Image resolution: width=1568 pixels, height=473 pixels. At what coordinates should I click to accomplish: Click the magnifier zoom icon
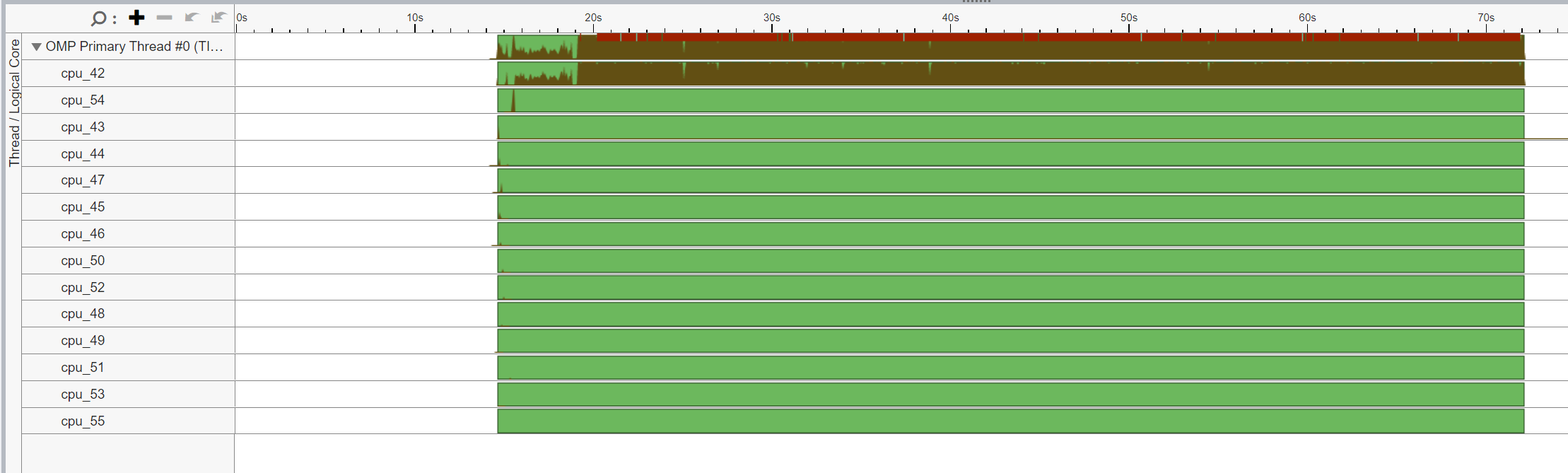point(99,18)
